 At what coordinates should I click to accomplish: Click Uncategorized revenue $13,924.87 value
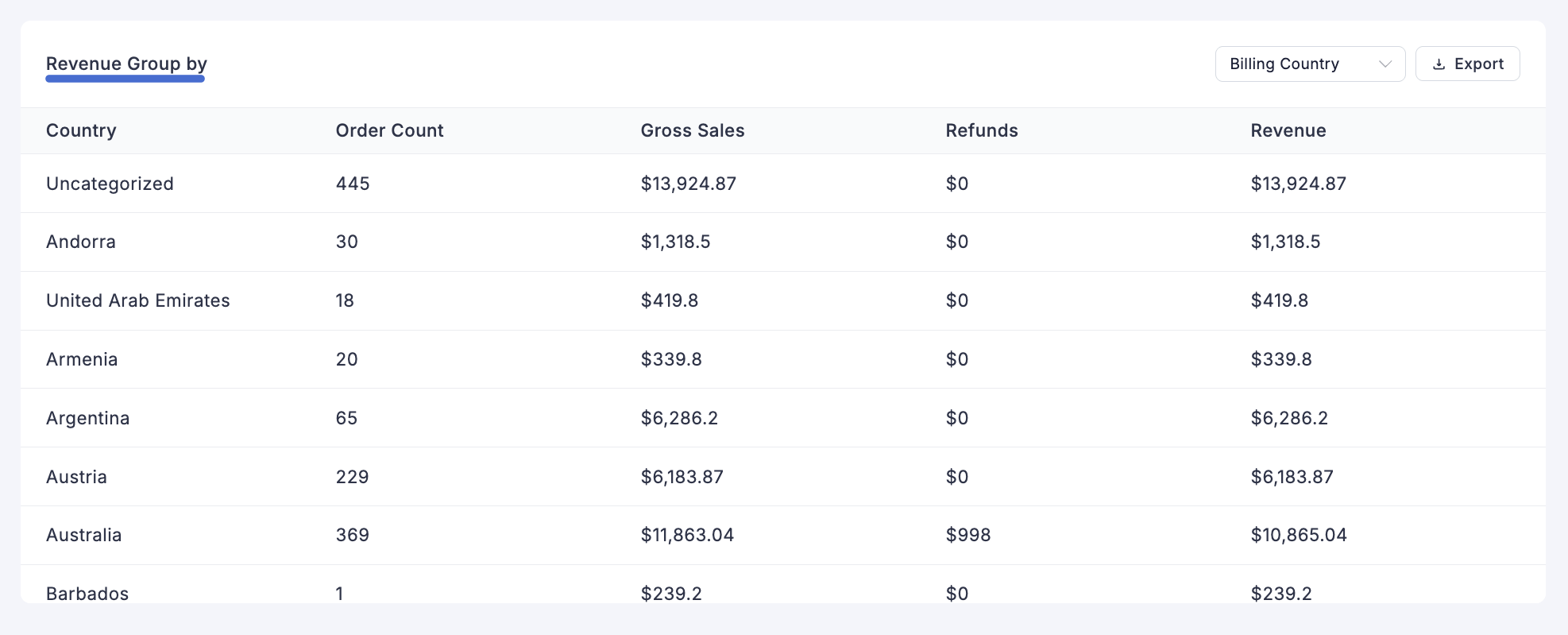(1298, 184)
